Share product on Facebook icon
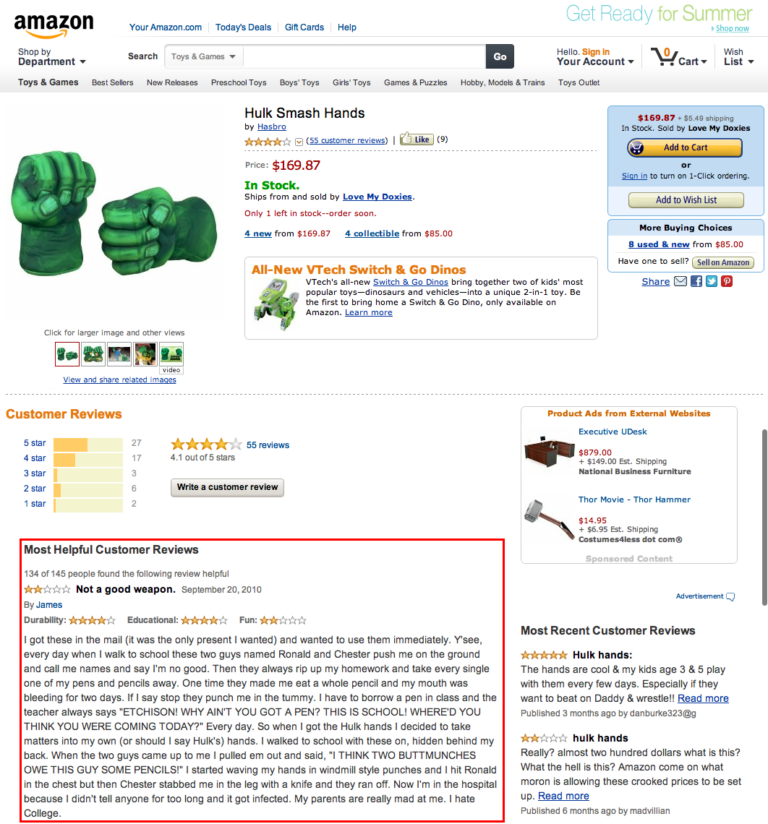This screenshot has height=824, width=768. pos(697,282)
